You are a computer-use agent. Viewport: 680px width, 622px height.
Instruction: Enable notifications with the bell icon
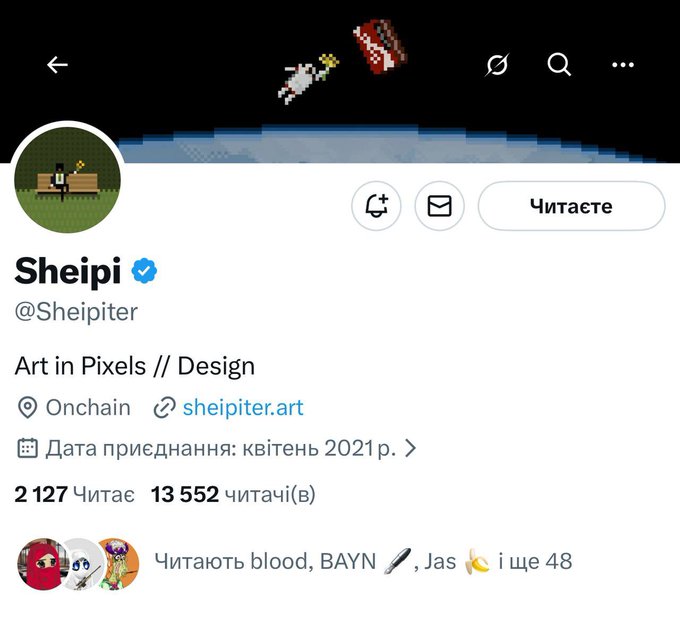click(x=376, y=206)
